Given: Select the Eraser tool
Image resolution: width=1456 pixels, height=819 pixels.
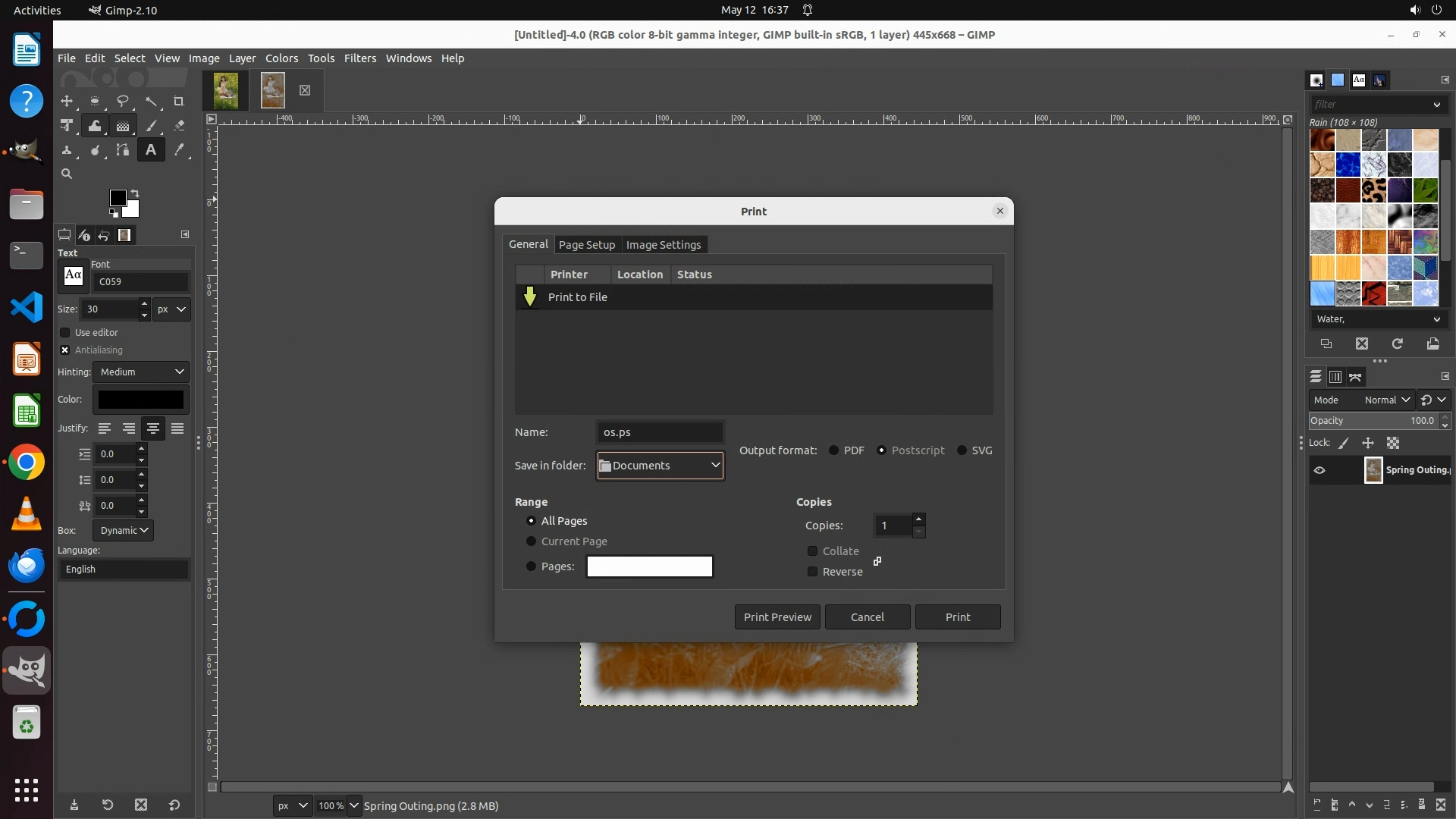Looking at the screenshot, I should point(179,126).
